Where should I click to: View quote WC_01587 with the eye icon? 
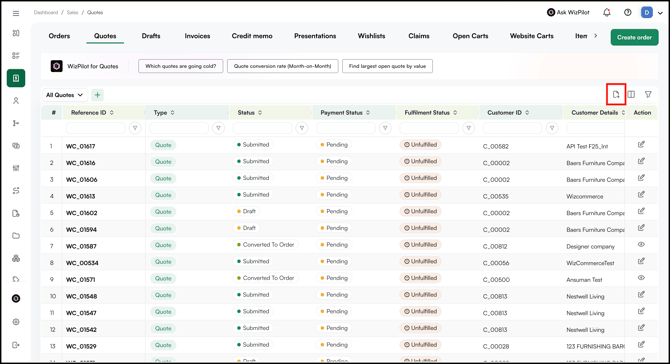[641, 244]
